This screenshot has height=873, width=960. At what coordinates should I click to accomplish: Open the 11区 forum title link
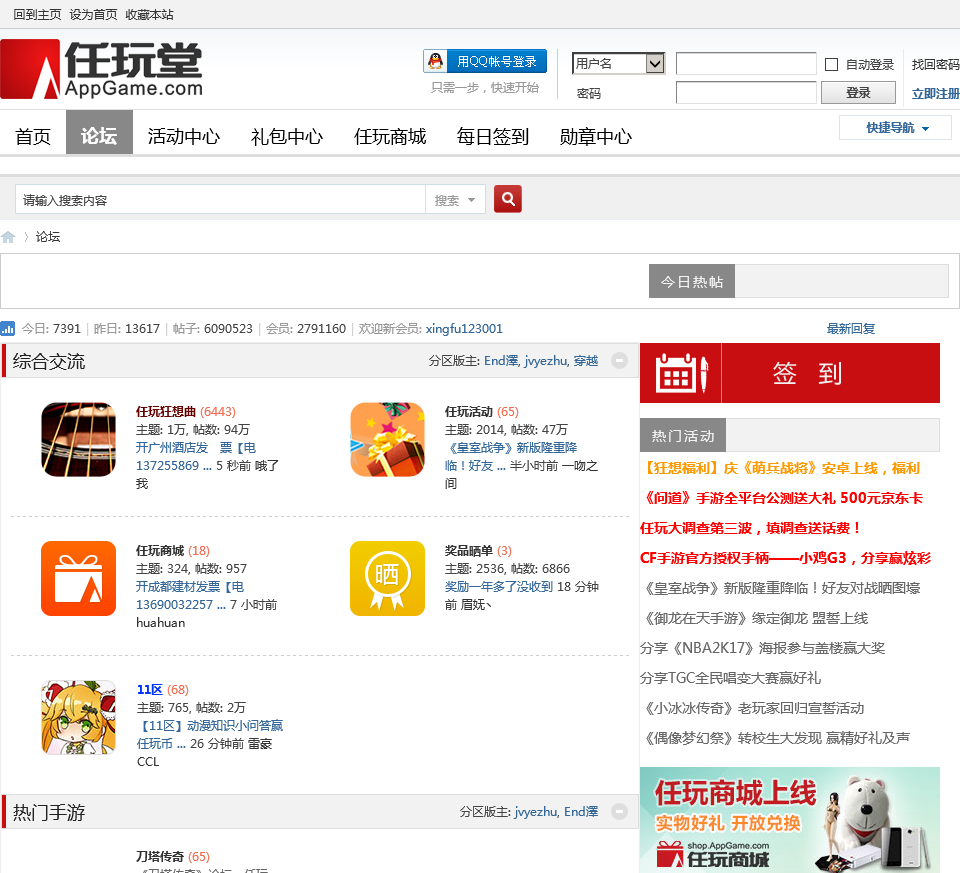(x=149, y=690)
